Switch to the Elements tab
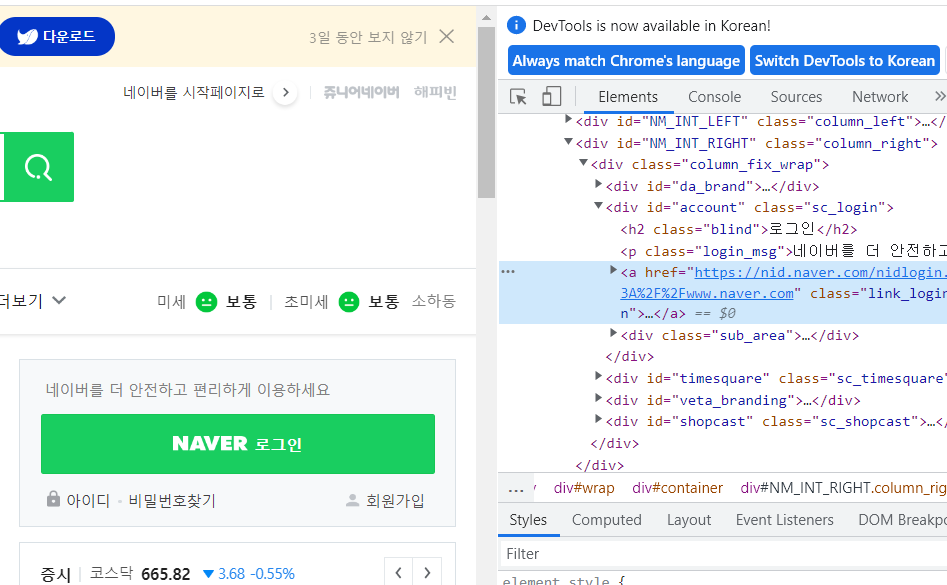The width and height of the screenshot is (947, 585). (x=628, y=97)
